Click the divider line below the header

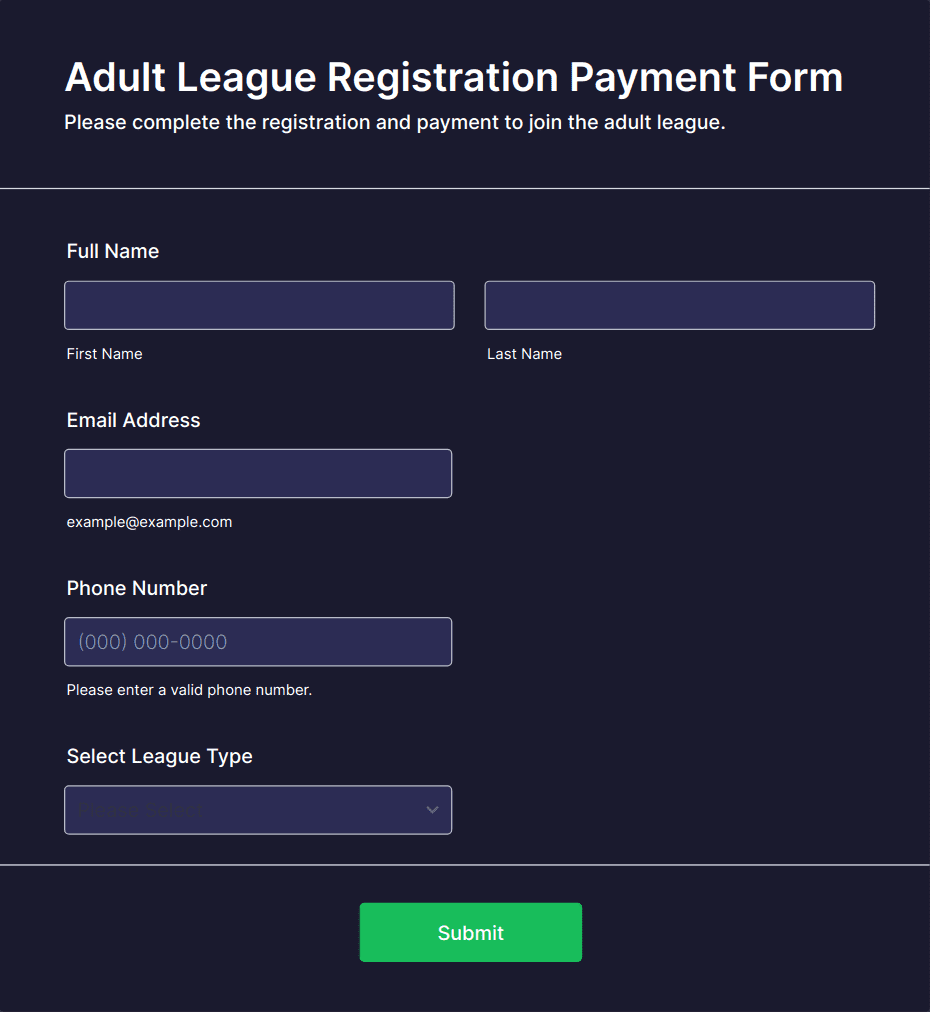[465, 188]
